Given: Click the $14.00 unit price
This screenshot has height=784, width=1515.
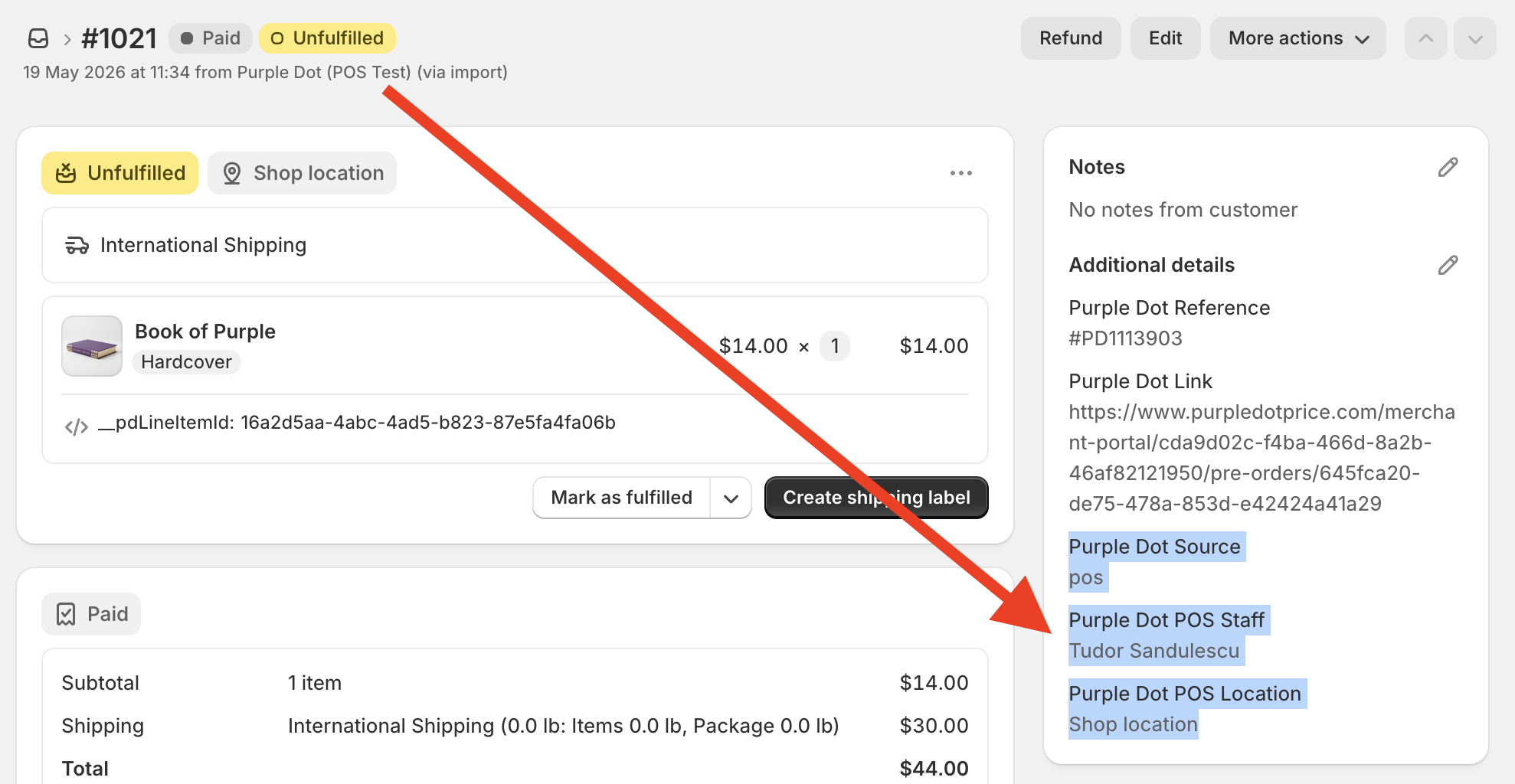Looking at the screenshot, I should pyautogui.click(x=754, y=346).
